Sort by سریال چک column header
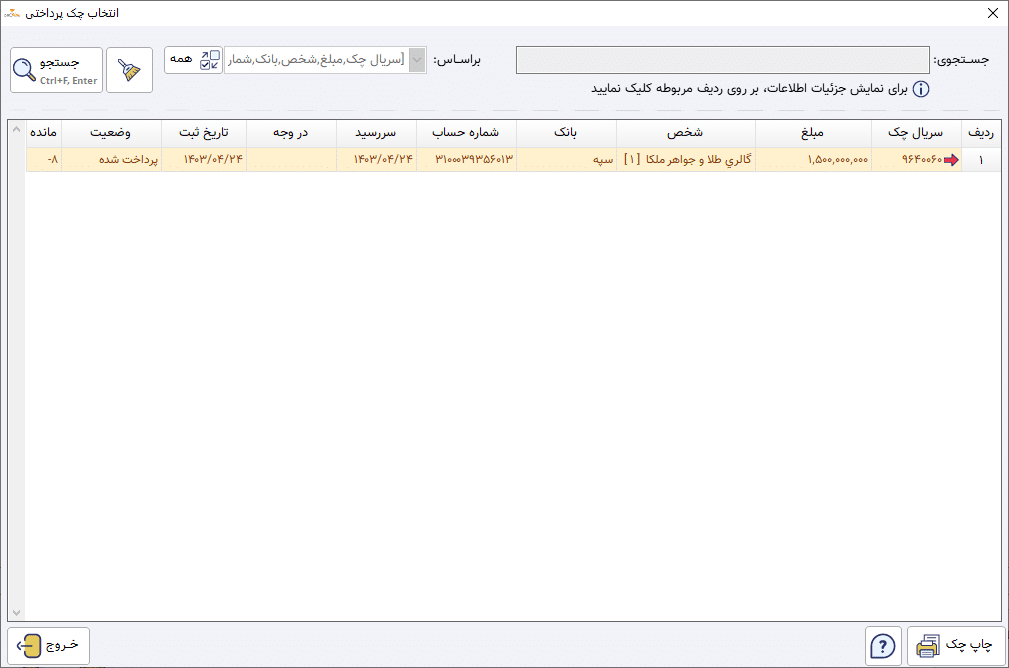1009x668 pixels. [916, 133]
